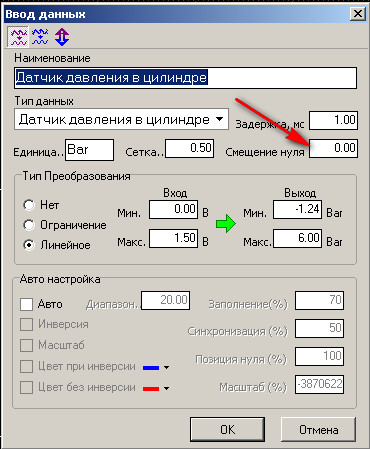Click the Выход Мин. field -1.24
The width and height of the screenshot is (370, 449).
pyautogui.click(x=298, y=210)
